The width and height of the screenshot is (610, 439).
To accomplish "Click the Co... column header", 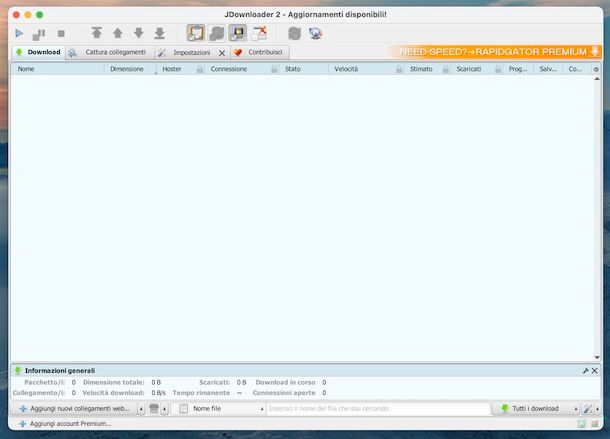I will [575, 69].
